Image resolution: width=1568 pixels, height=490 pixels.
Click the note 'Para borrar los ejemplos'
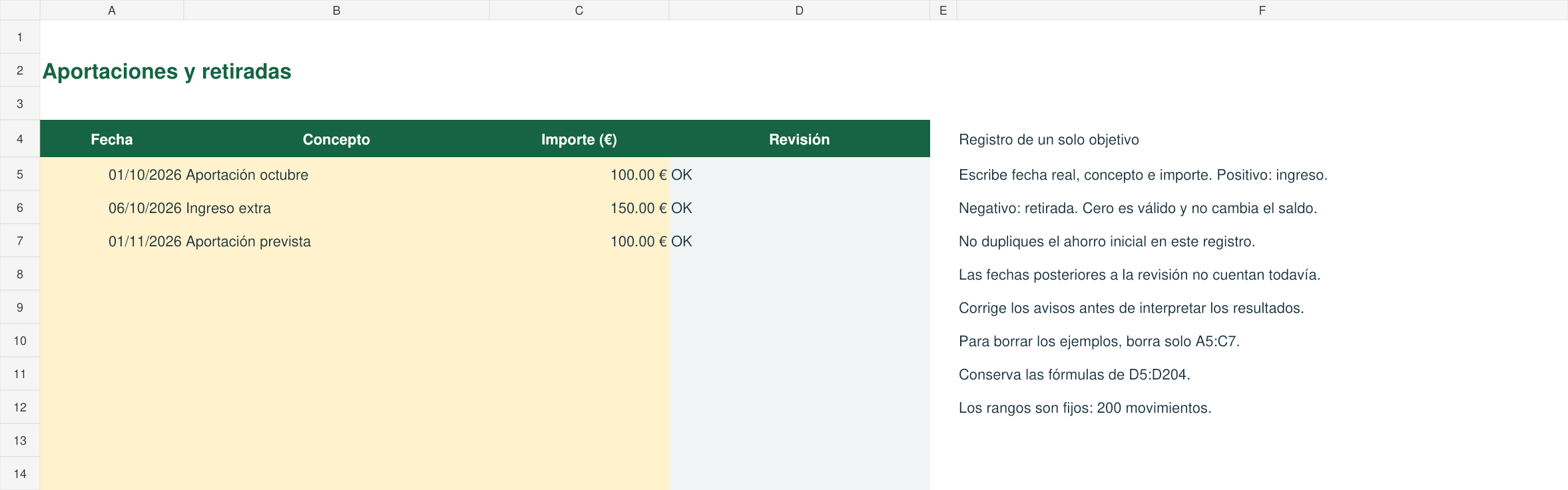tap(1099, 342)
